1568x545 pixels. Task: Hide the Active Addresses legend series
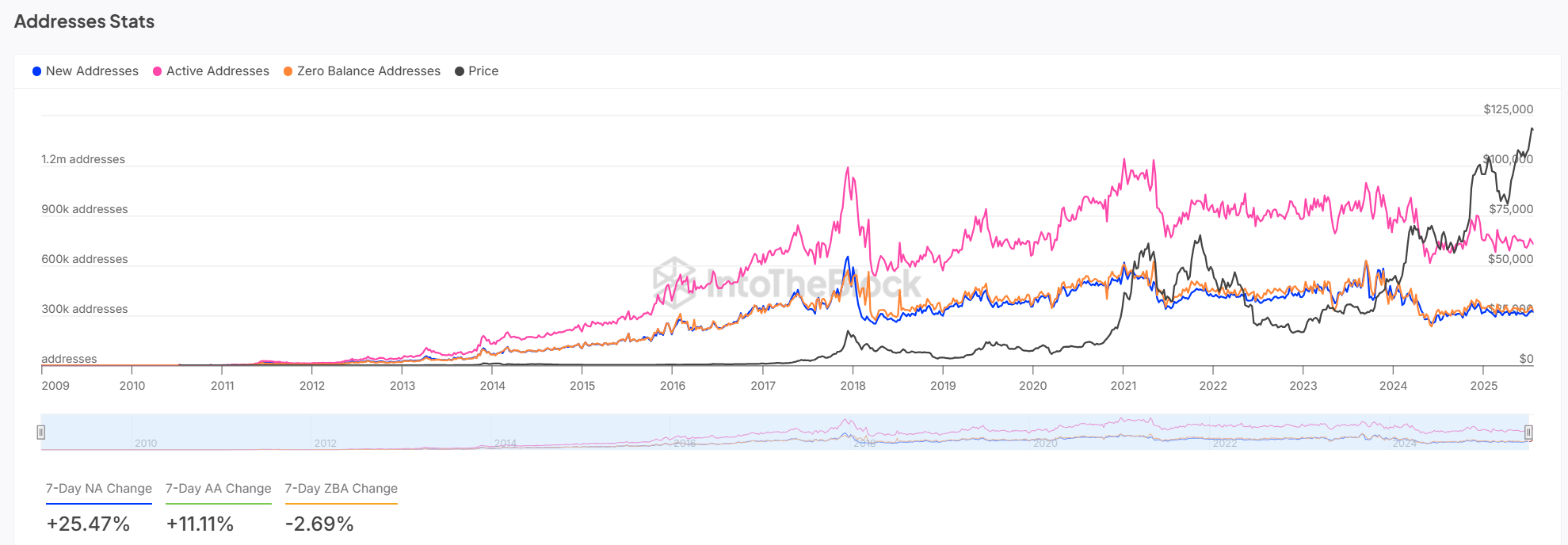point(211,71)
